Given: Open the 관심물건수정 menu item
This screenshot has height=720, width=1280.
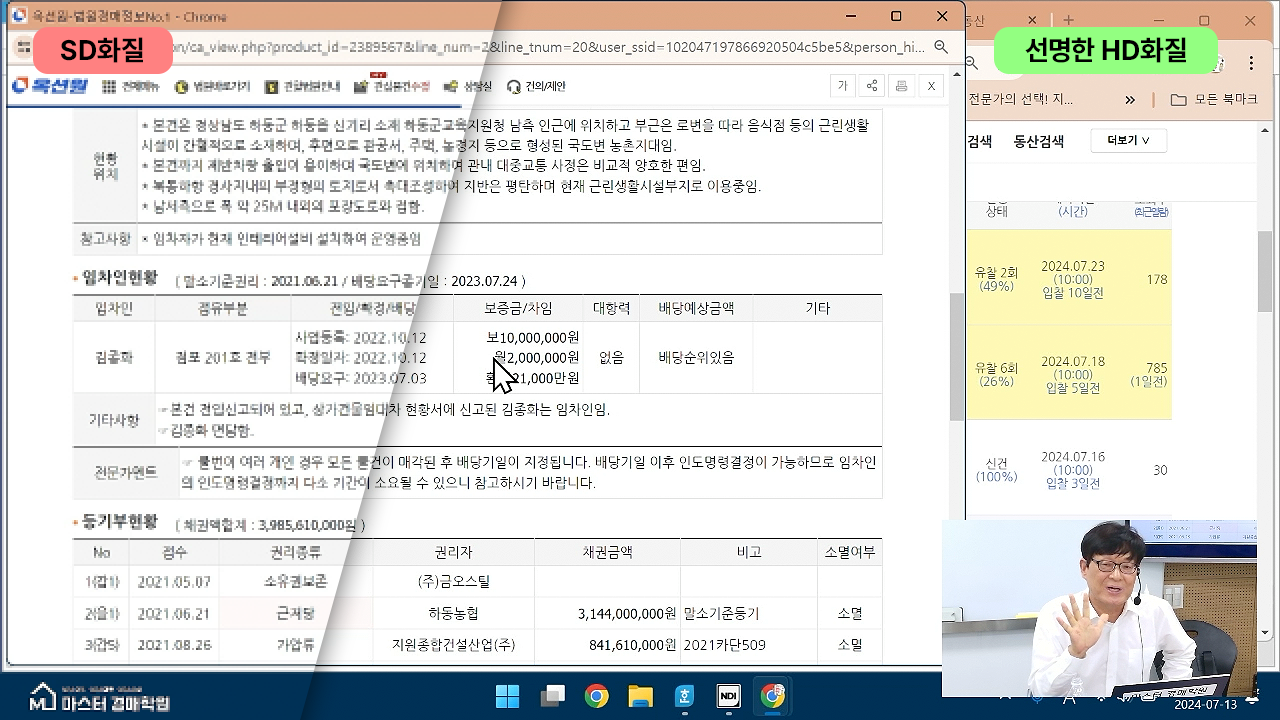Looking at the screenshot, I should coord(392,87).
